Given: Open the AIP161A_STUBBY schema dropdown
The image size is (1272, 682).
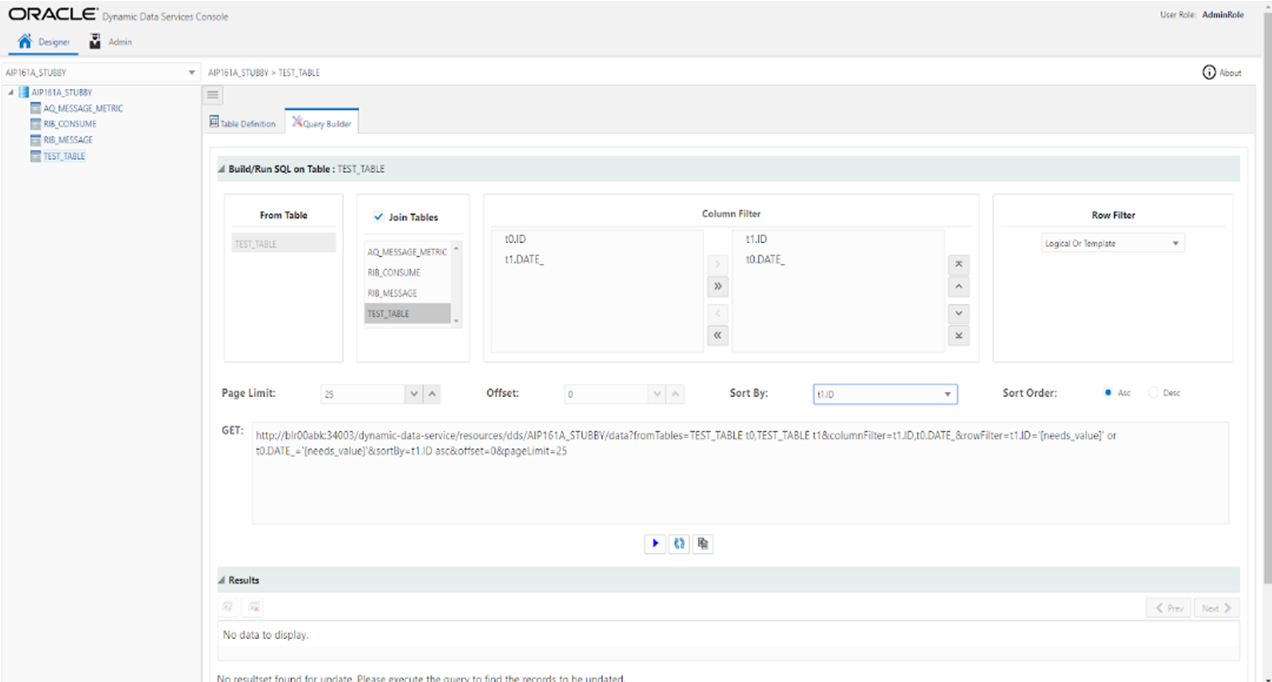Looking at the screenshot, I should click(191, 73).
